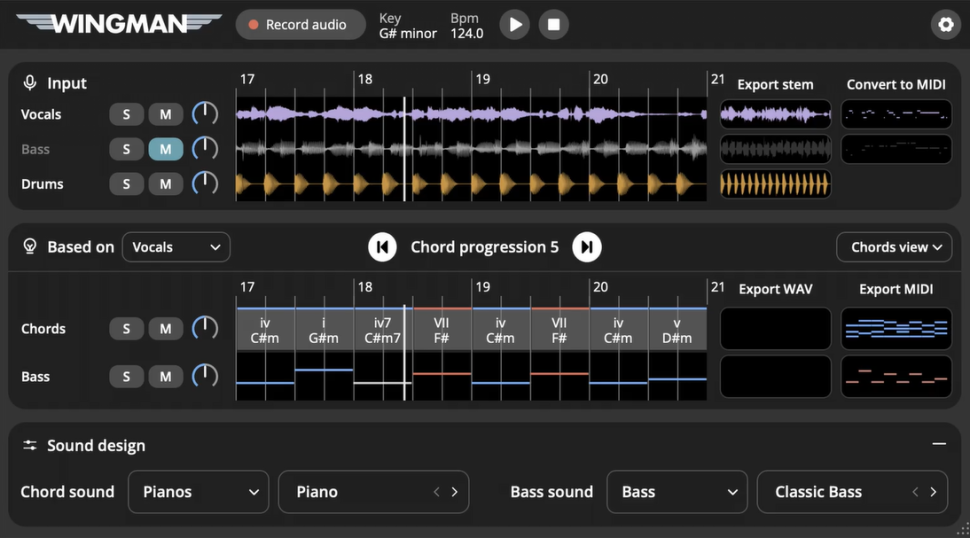Click the Record audio button
Viewport: 970px width, 538px height.
(300, 25)
